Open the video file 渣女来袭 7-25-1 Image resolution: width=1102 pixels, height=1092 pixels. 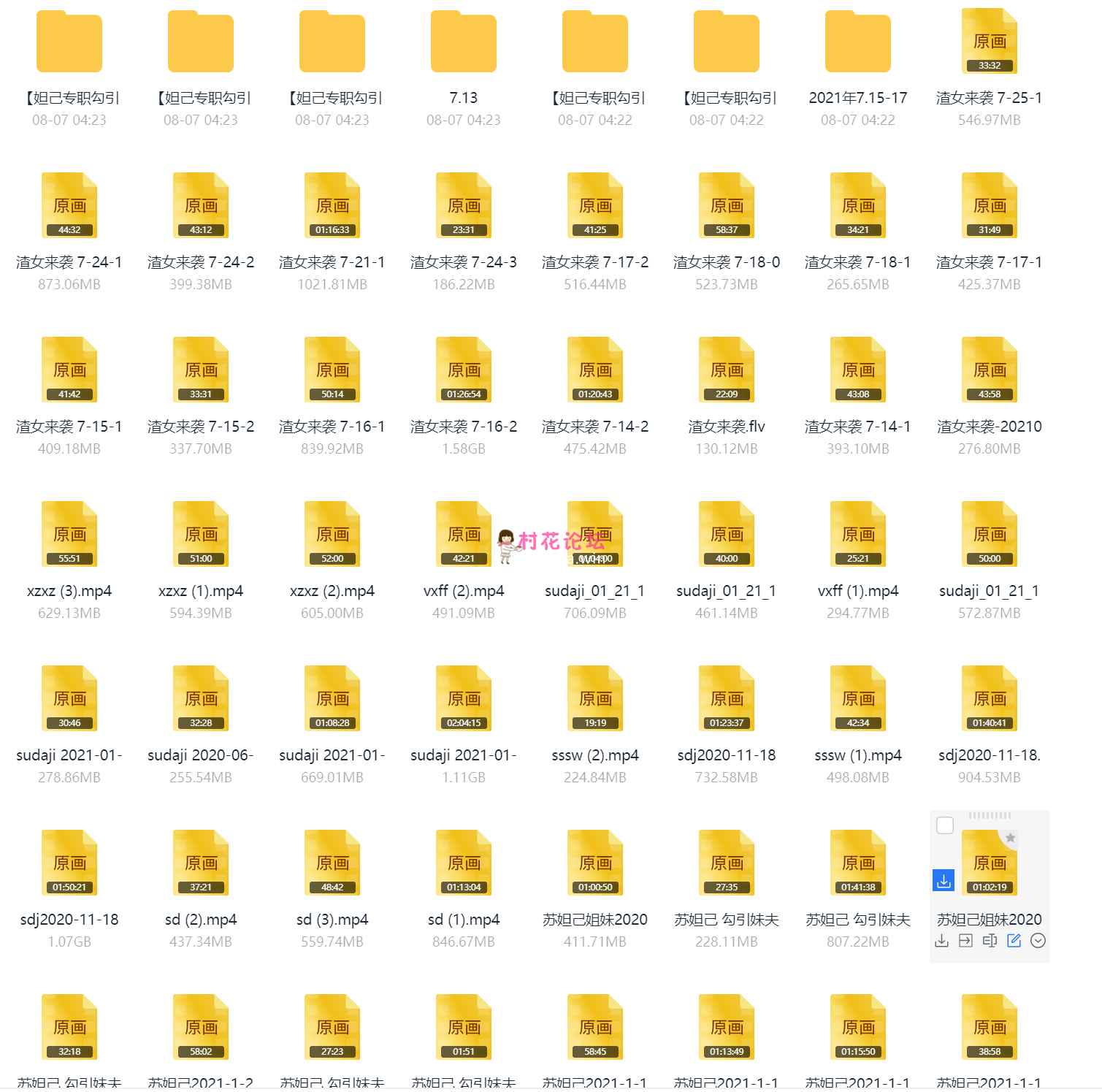[x=990, y=41]
